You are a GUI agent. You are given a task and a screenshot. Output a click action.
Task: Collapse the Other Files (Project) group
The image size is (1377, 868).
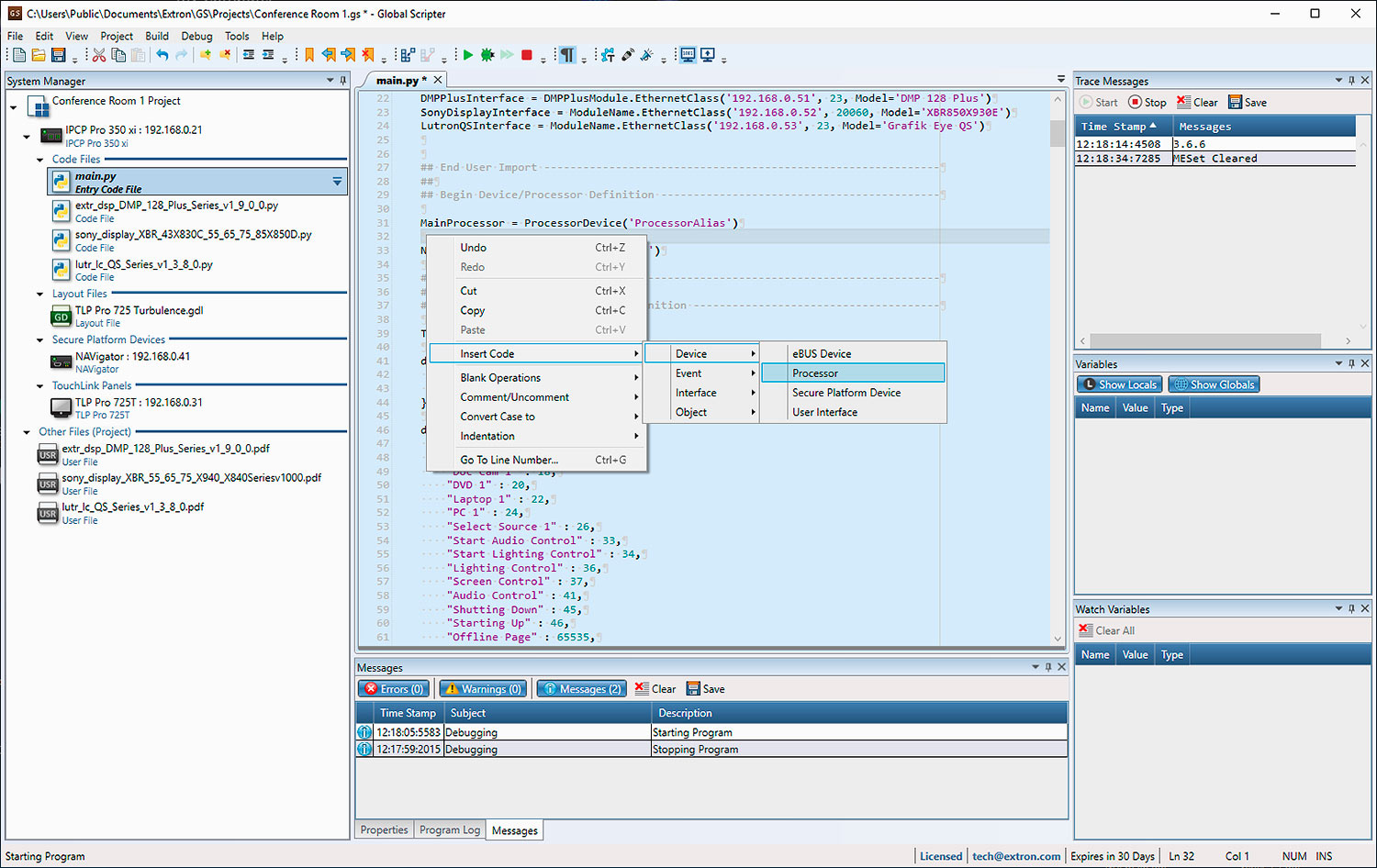(x=27, y=432)
